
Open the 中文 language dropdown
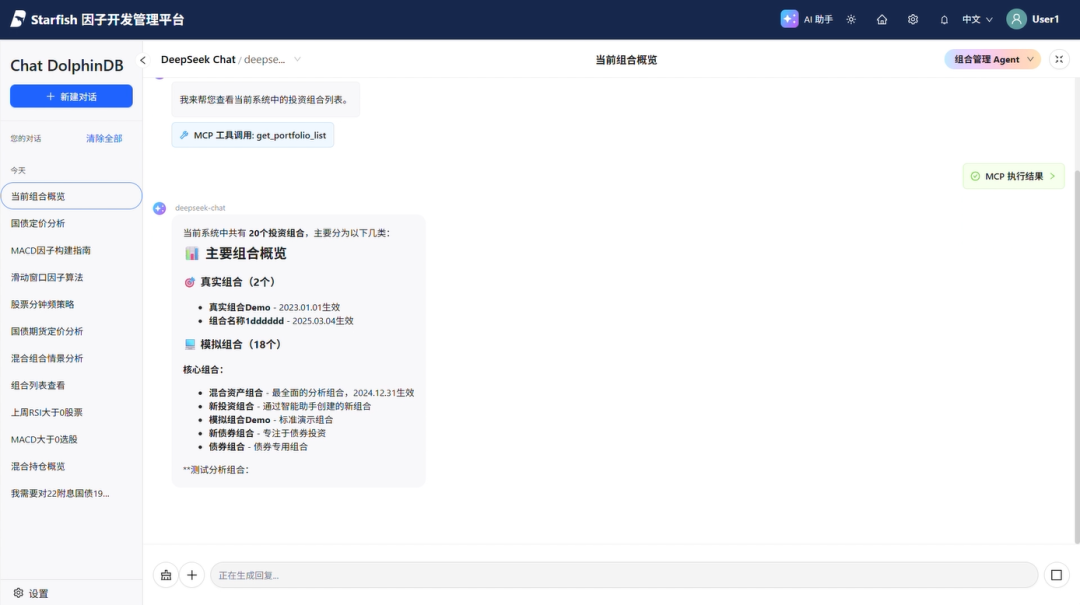(x=977, y=19)
